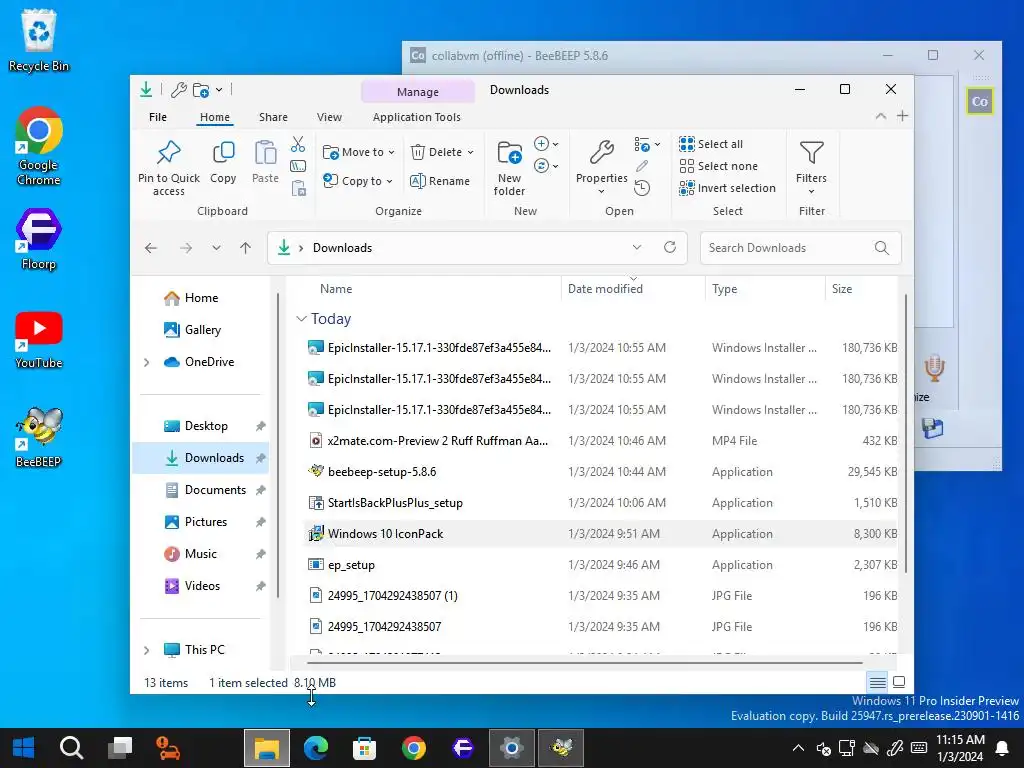Click Select none
The width and height of the screenshot is (1024, 768).
pos(718,166)
